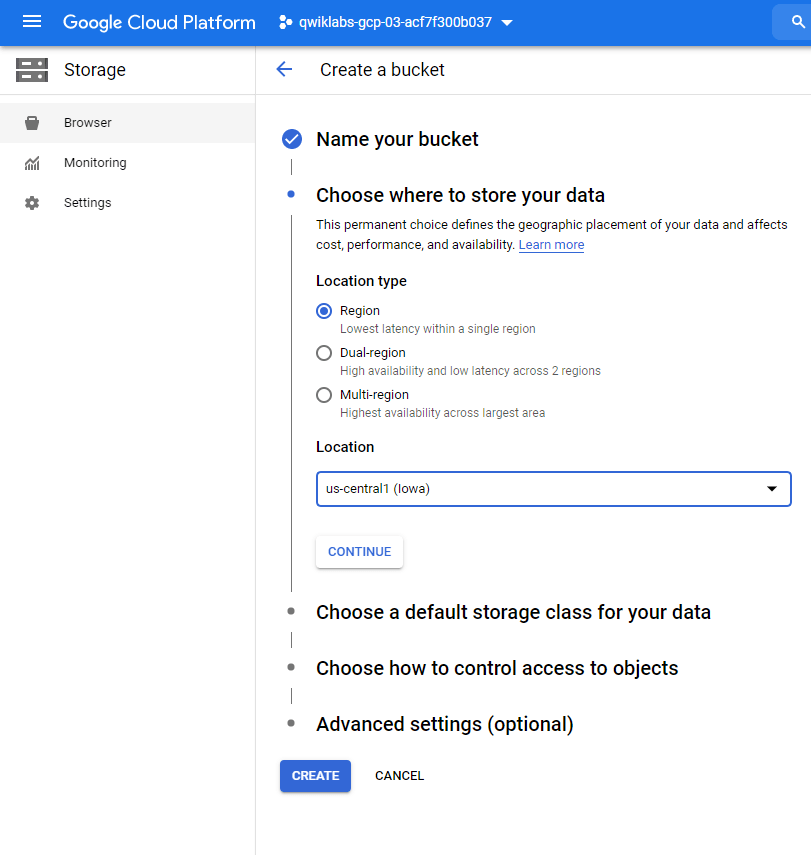The height and width of the screenshot is (855, 811).
Task: Click the back arrow to leave bucket creation
Action: (x=284, y=69)
